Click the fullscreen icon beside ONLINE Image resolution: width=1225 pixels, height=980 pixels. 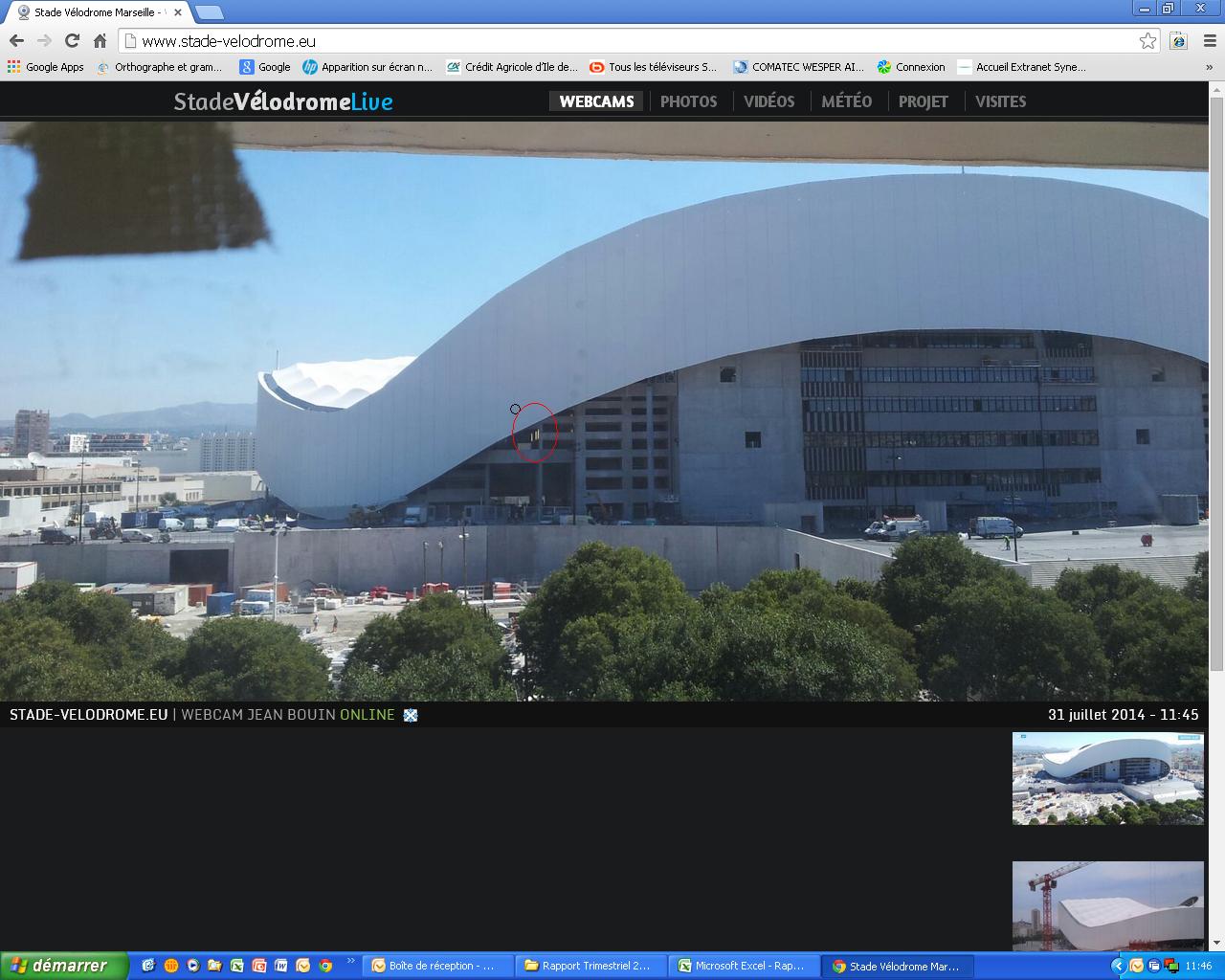(x=411, y=715)
